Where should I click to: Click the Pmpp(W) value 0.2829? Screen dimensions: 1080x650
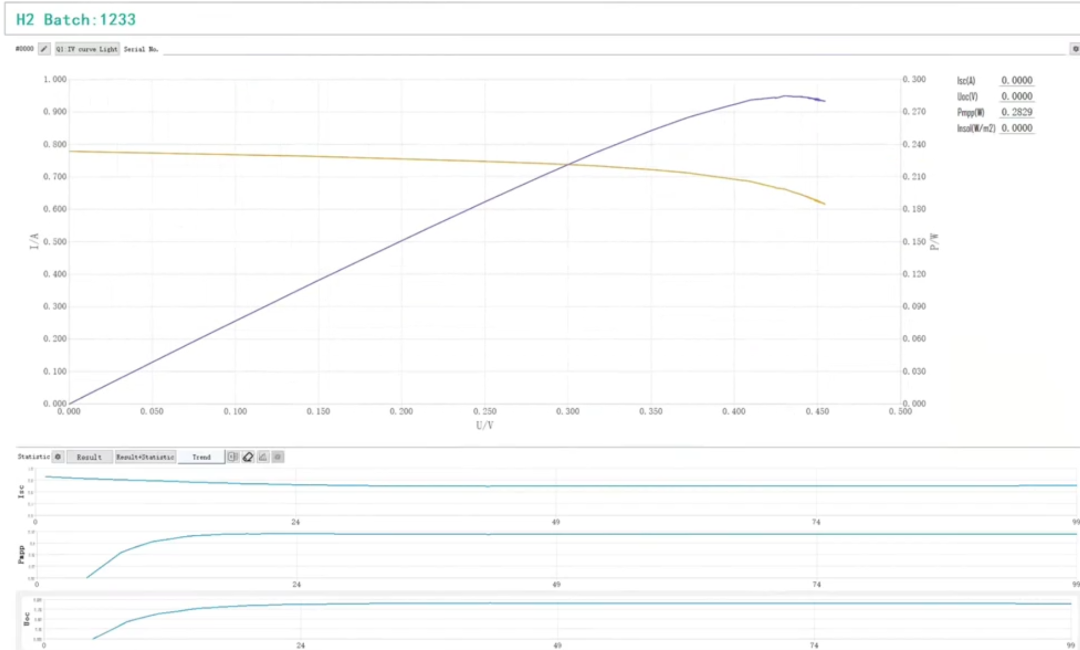click(1016, 112)
